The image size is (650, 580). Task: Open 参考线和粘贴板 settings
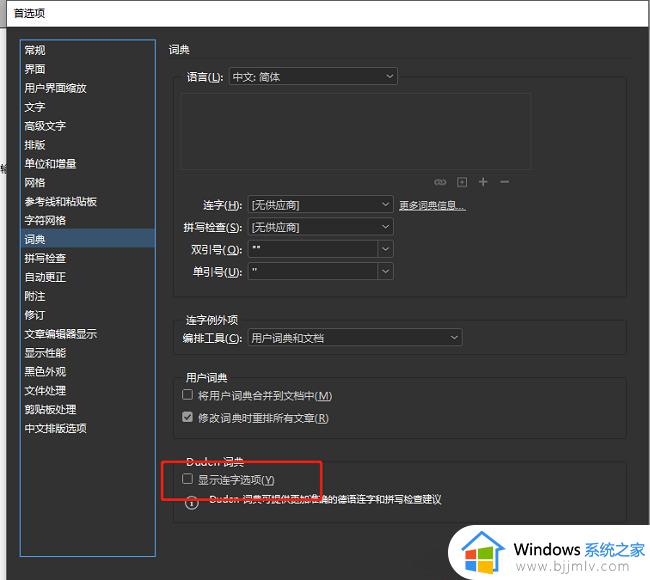click(x=87, y=201)
